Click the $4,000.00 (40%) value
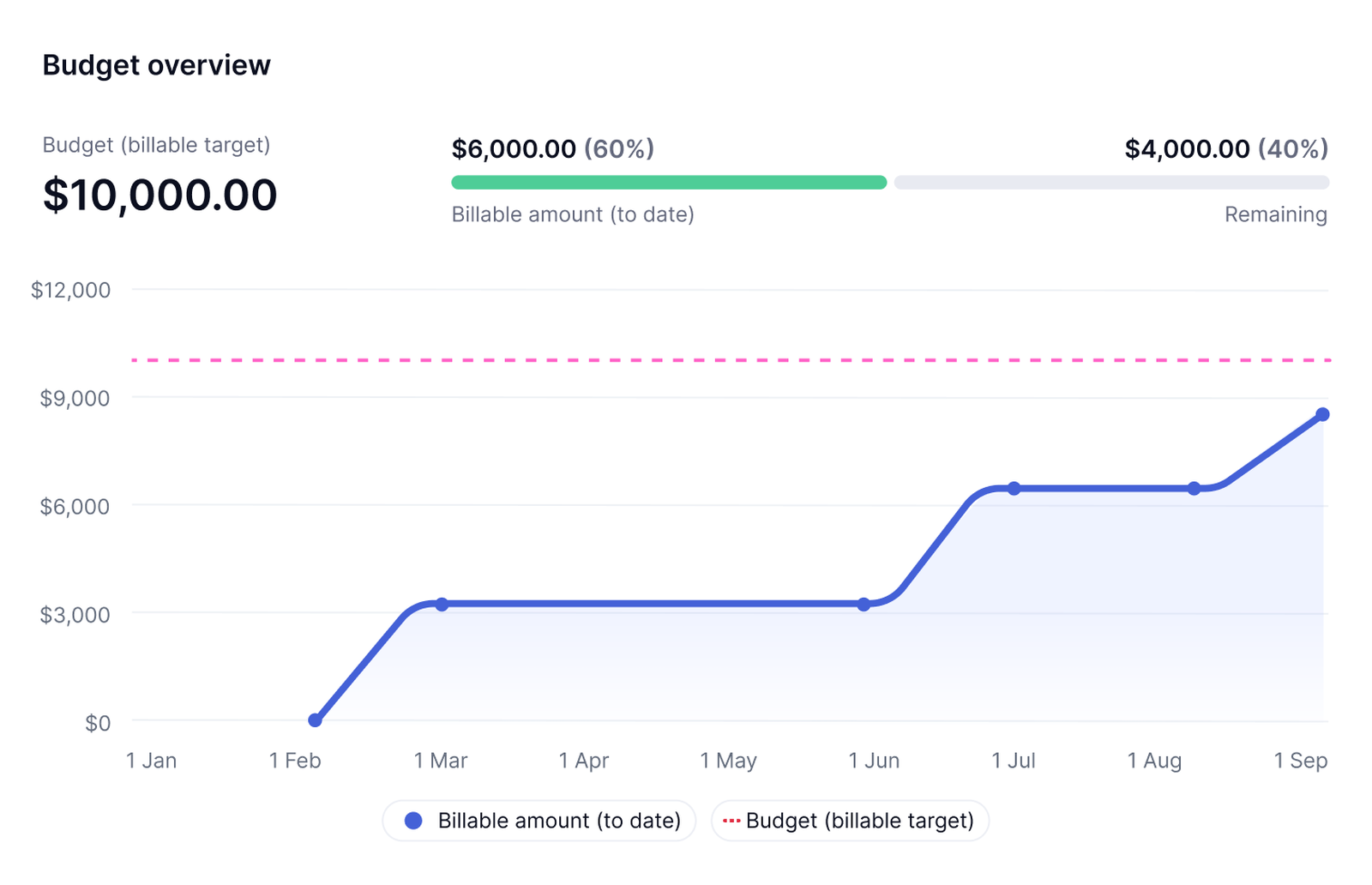The image size is (1372, 885). click(x=1226, y=149)
